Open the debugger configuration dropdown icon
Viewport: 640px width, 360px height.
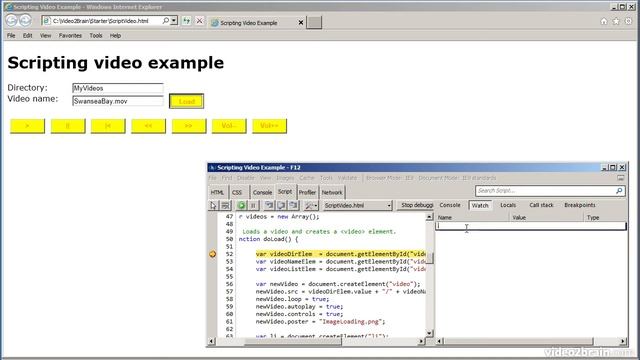click(311, 205)
